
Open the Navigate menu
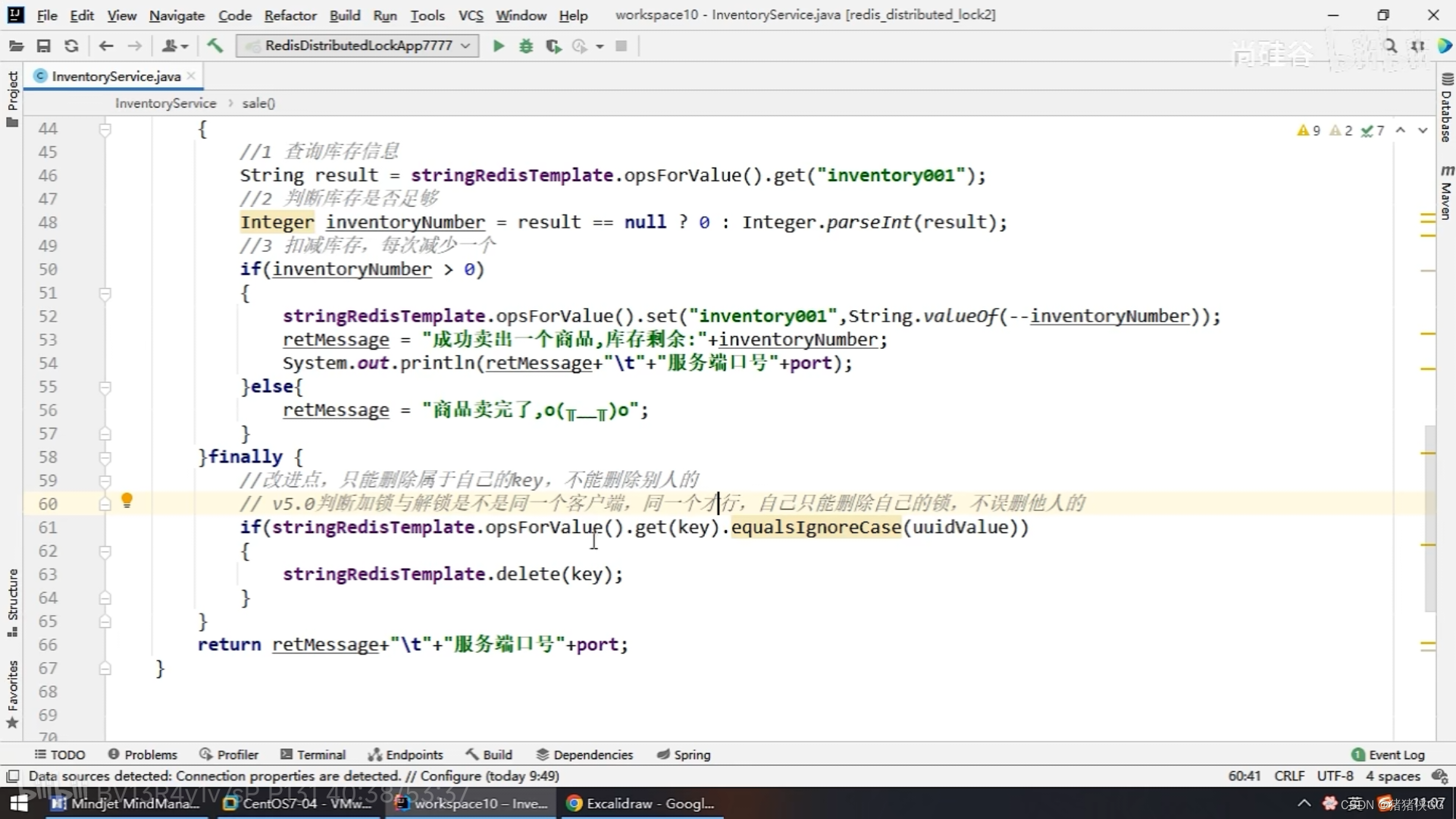pos(177,15)
